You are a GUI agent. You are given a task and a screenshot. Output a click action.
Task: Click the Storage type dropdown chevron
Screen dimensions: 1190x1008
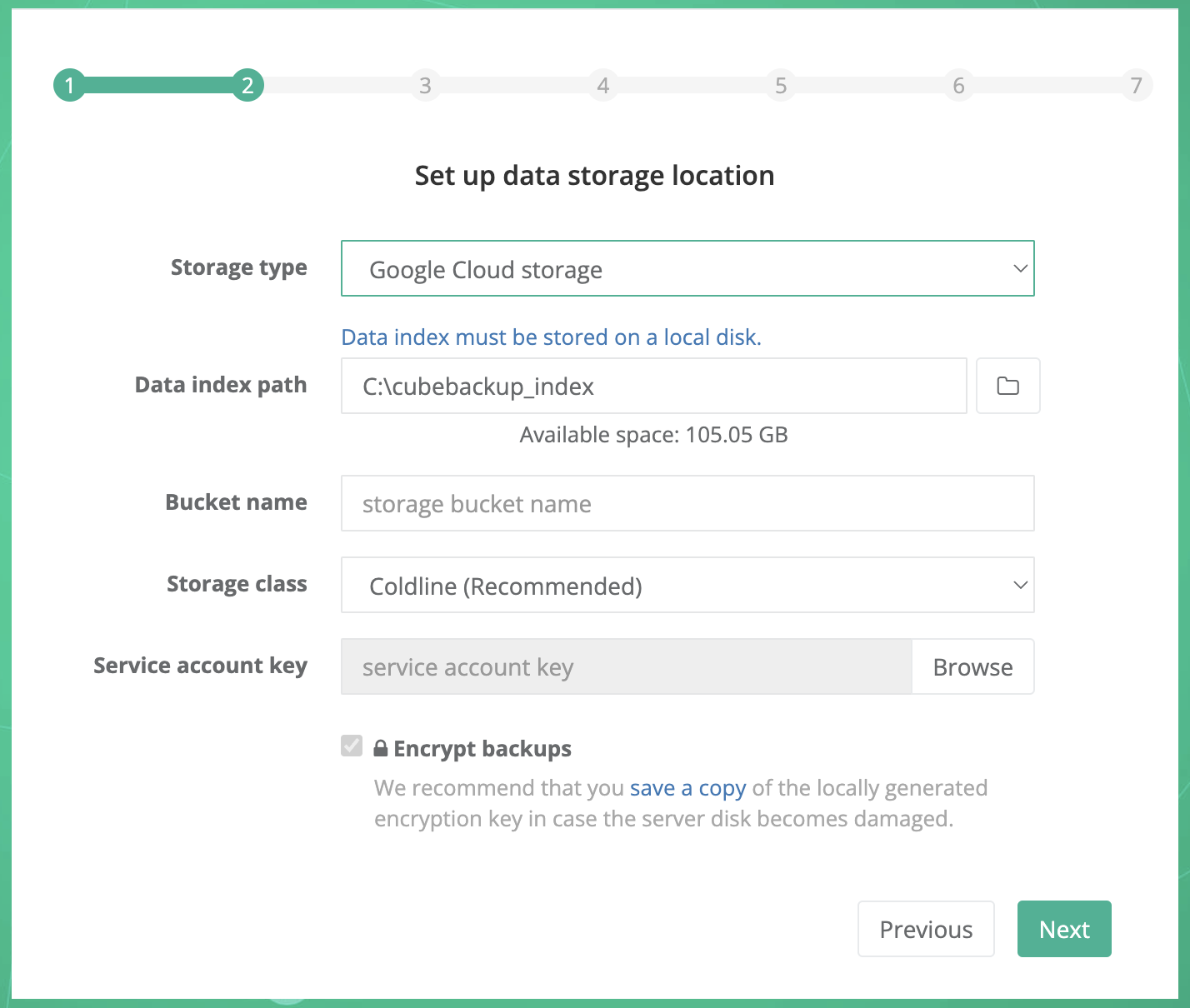1020,268
